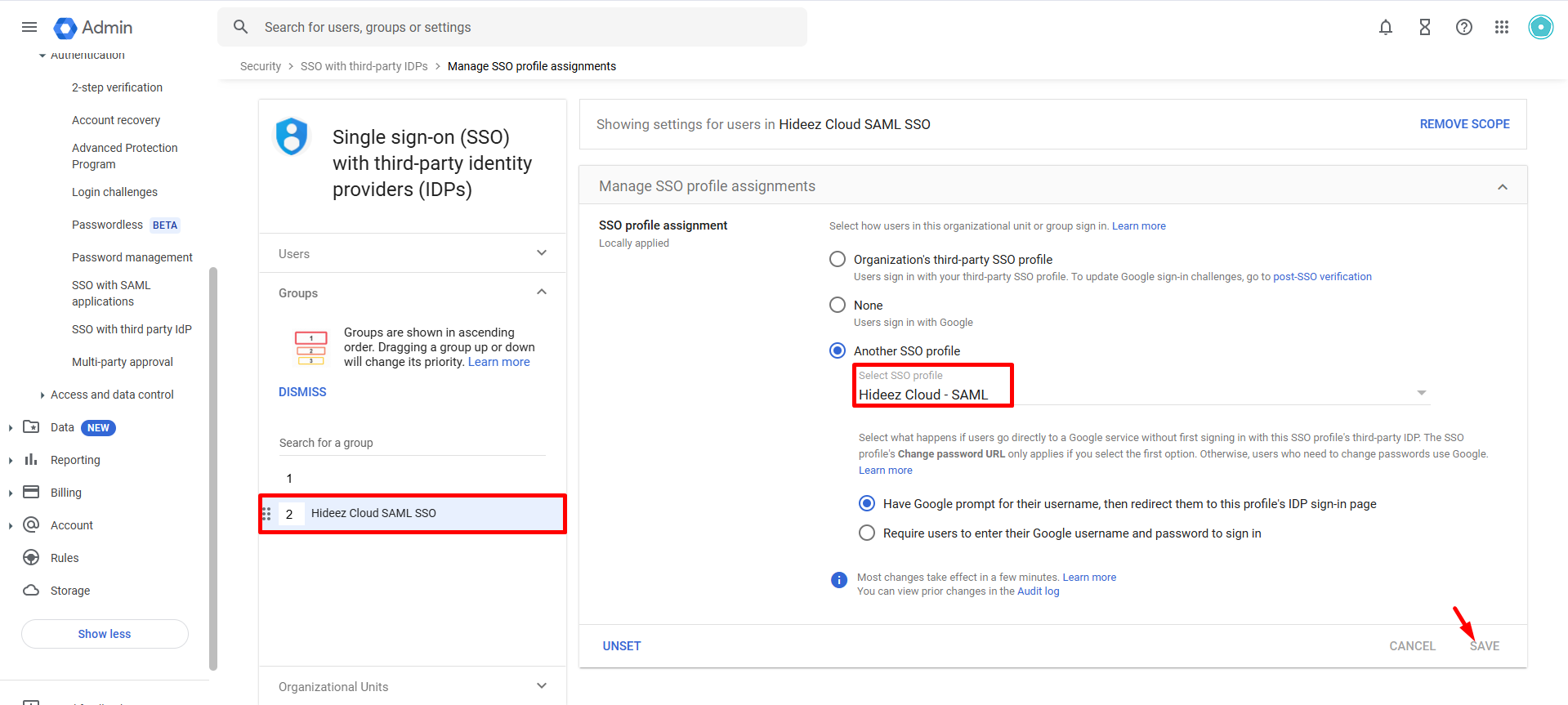Click the sidebar vertical scrollbar
This screenshot has height=705, width=1568.
pos(213,466)
